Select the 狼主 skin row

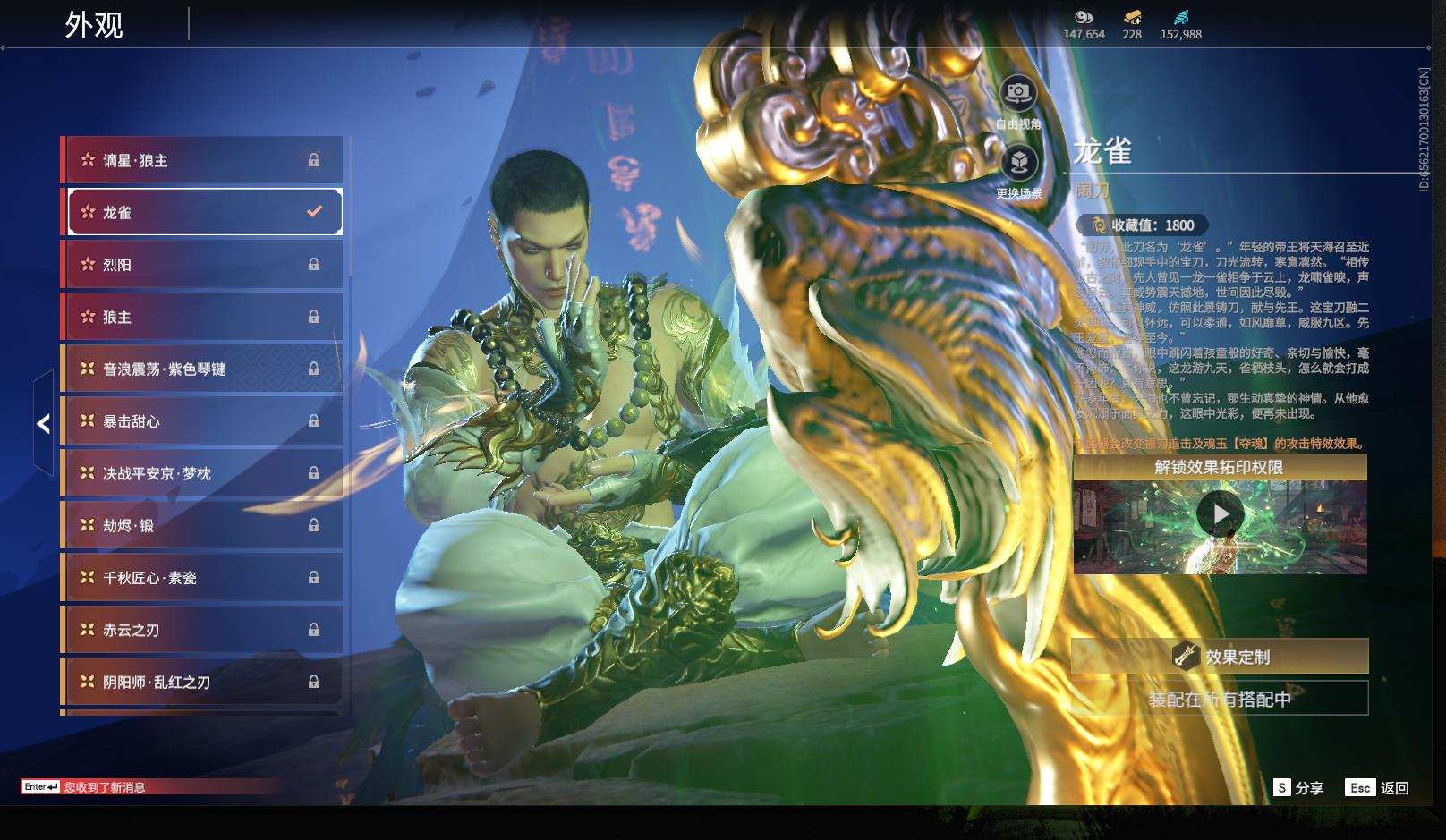(202, 317)
